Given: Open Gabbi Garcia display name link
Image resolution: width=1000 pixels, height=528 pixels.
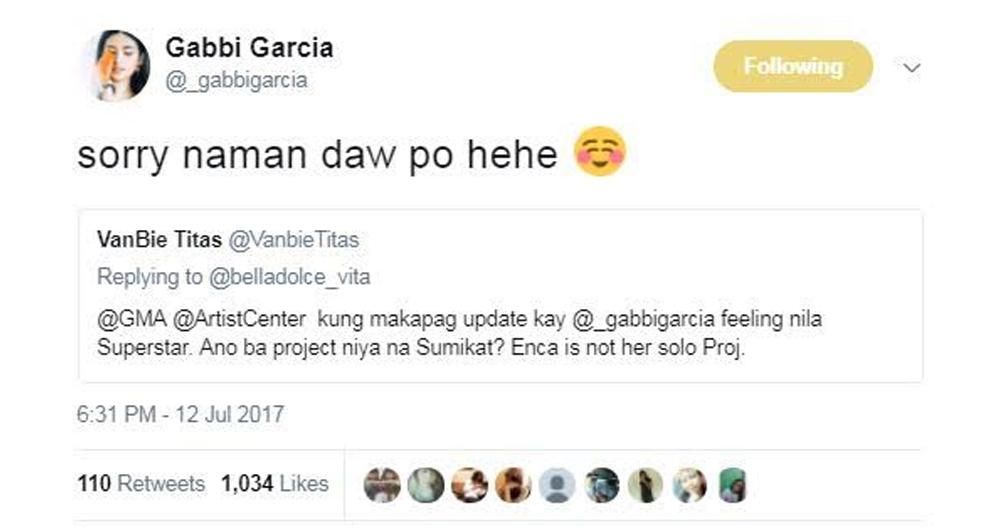Looking at the screenshot, I should tap(249, 48).
